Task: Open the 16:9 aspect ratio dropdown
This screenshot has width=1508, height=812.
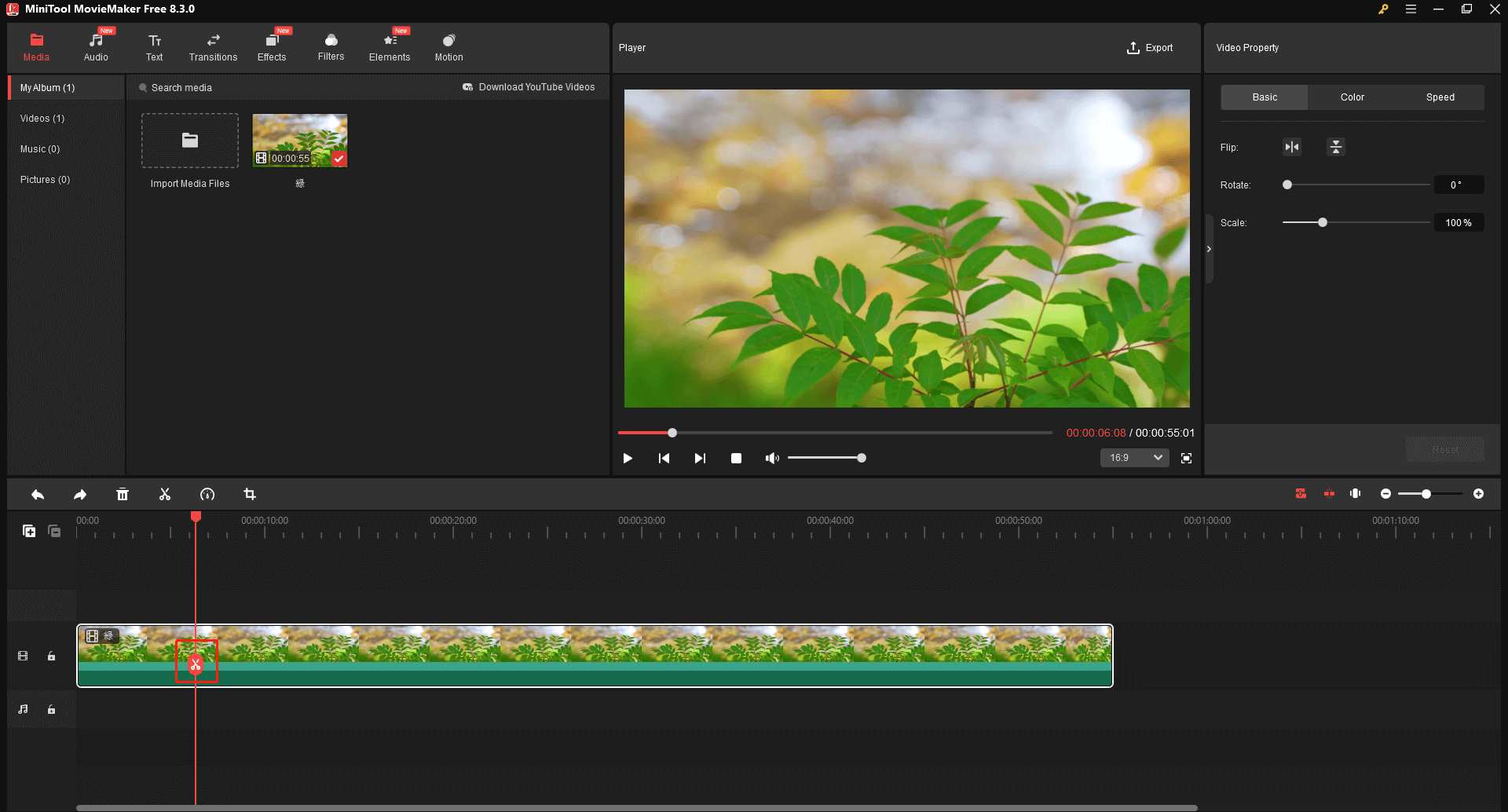Action: click(x=1134, y=458)
